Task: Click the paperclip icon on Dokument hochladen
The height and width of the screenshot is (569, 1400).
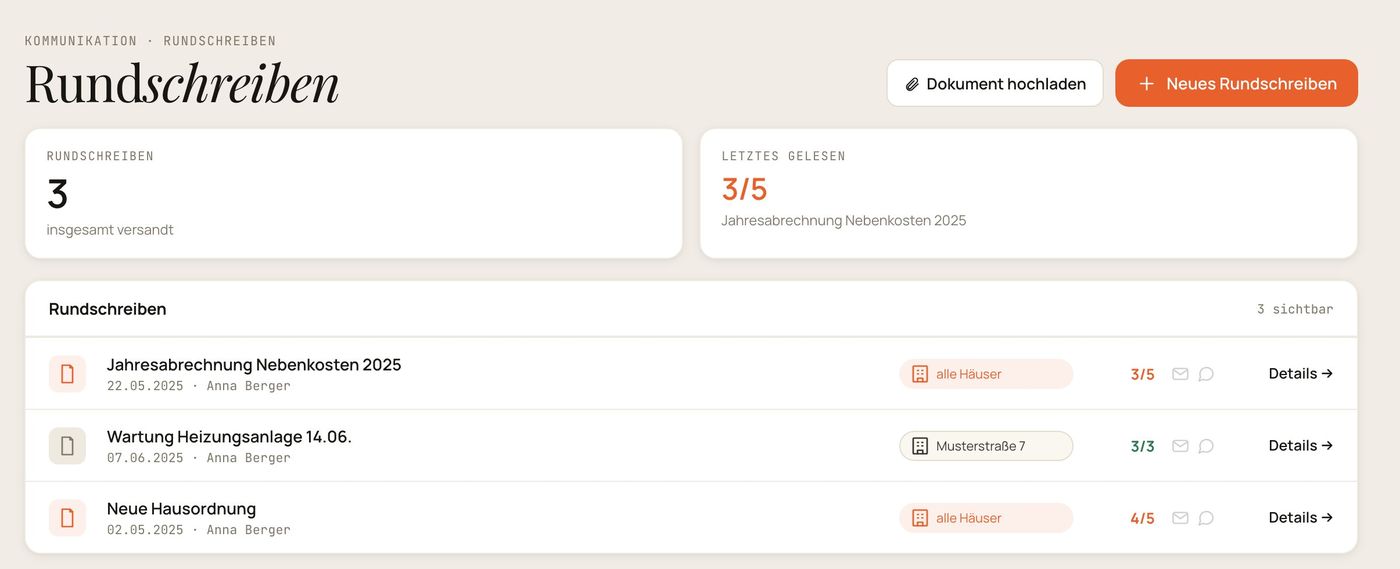Action: coord(912,84)
